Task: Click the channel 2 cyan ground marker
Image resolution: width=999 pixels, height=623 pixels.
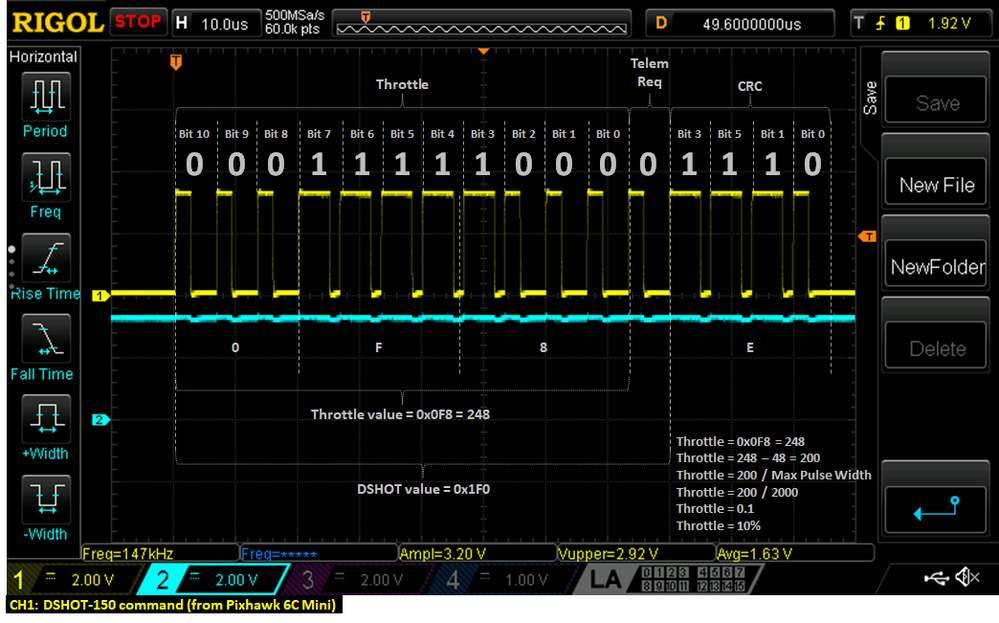Action: click(101, 420)
